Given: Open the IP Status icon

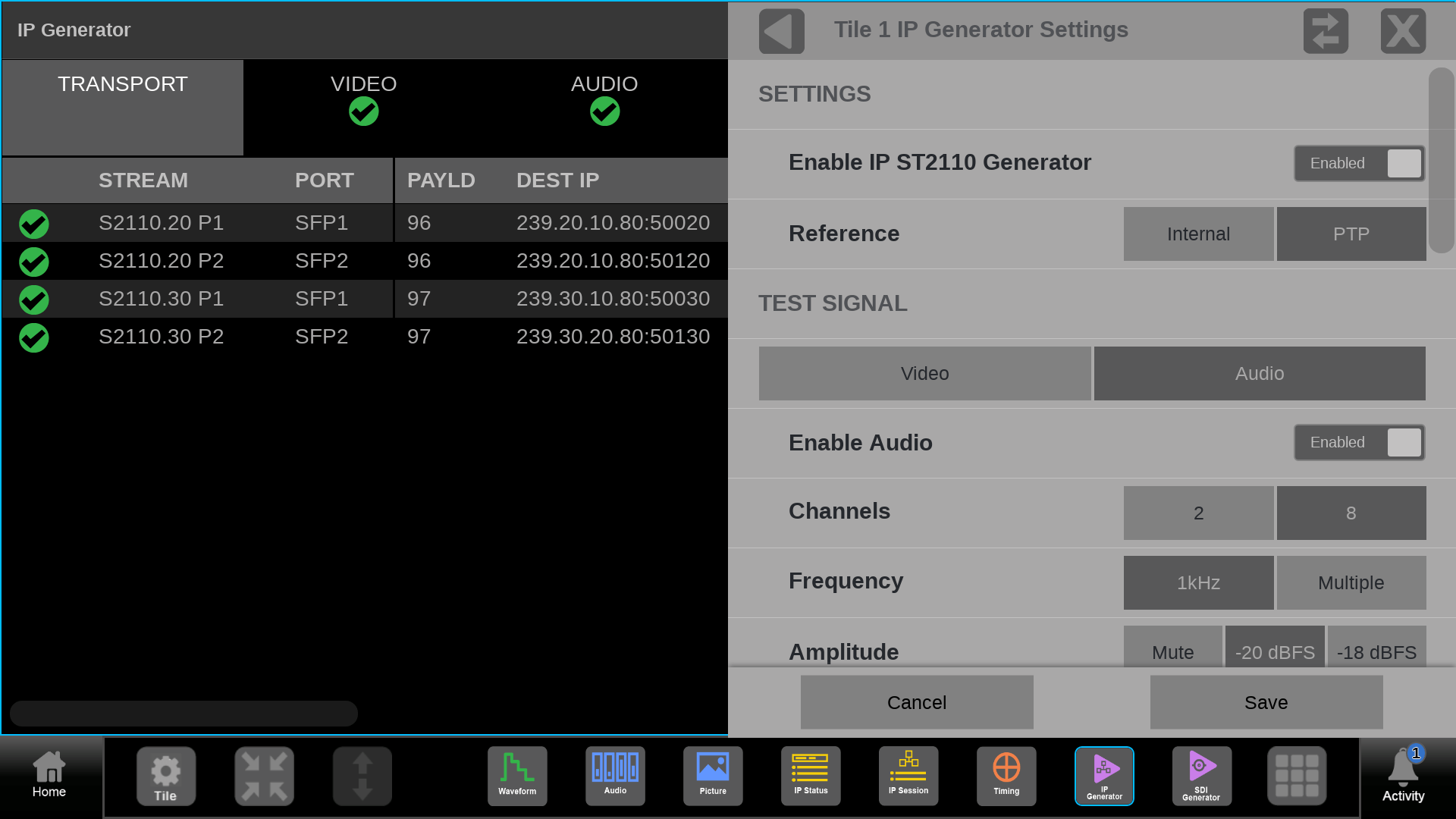Looking at the screenshot, I should point(811,775).
